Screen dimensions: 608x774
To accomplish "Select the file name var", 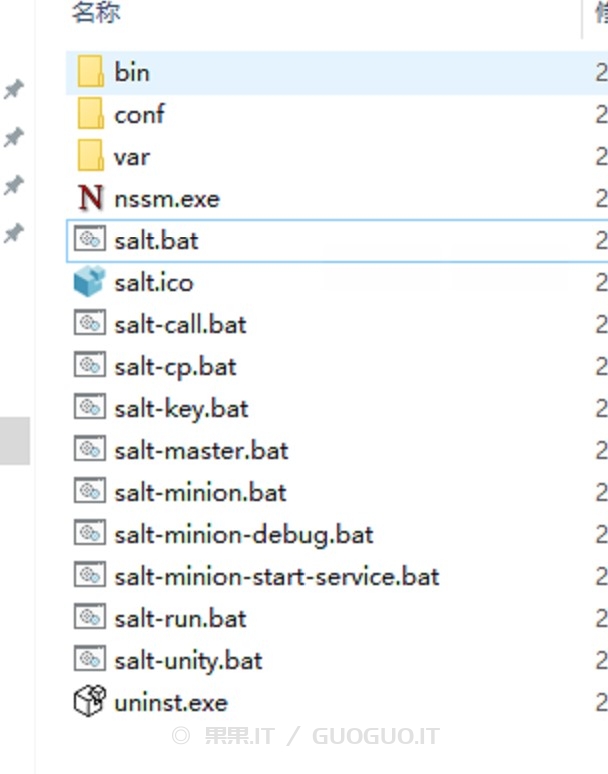I will tap(131, 157).
